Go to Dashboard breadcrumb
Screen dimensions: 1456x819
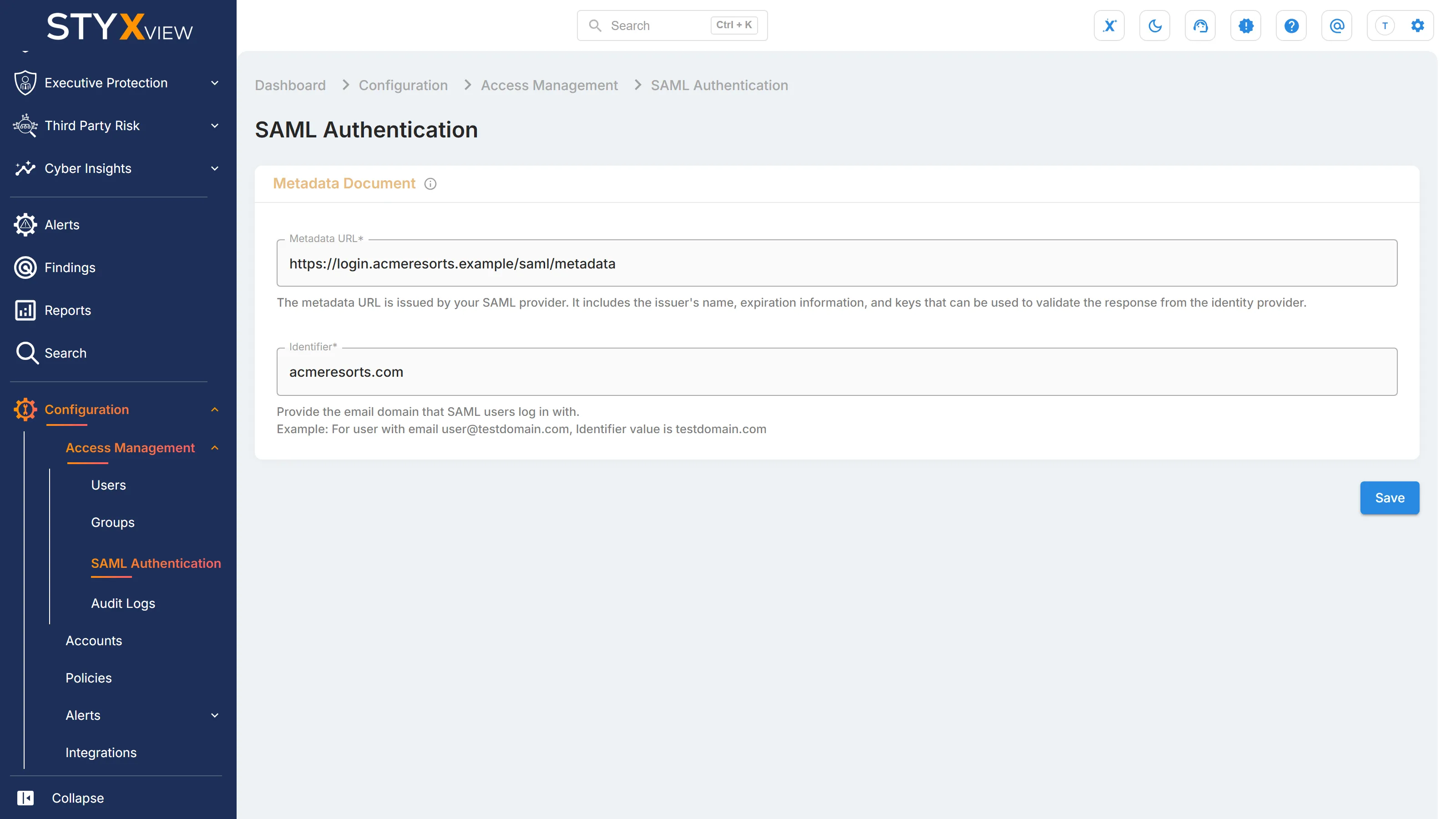[291, 86]
